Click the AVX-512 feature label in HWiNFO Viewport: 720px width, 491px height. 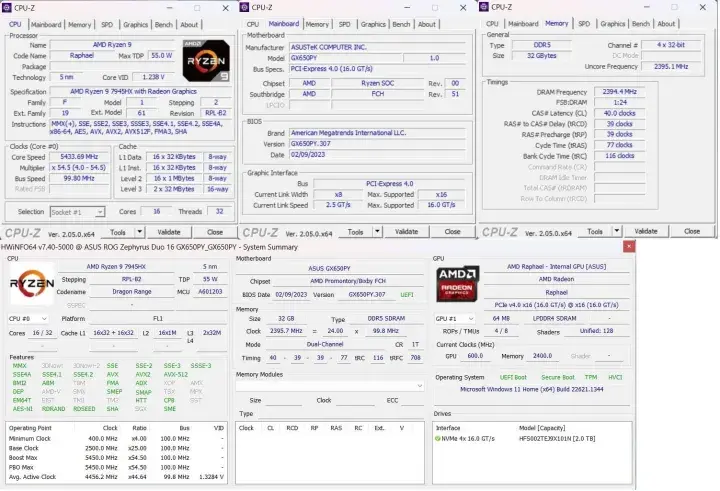(x=176, y=374)
